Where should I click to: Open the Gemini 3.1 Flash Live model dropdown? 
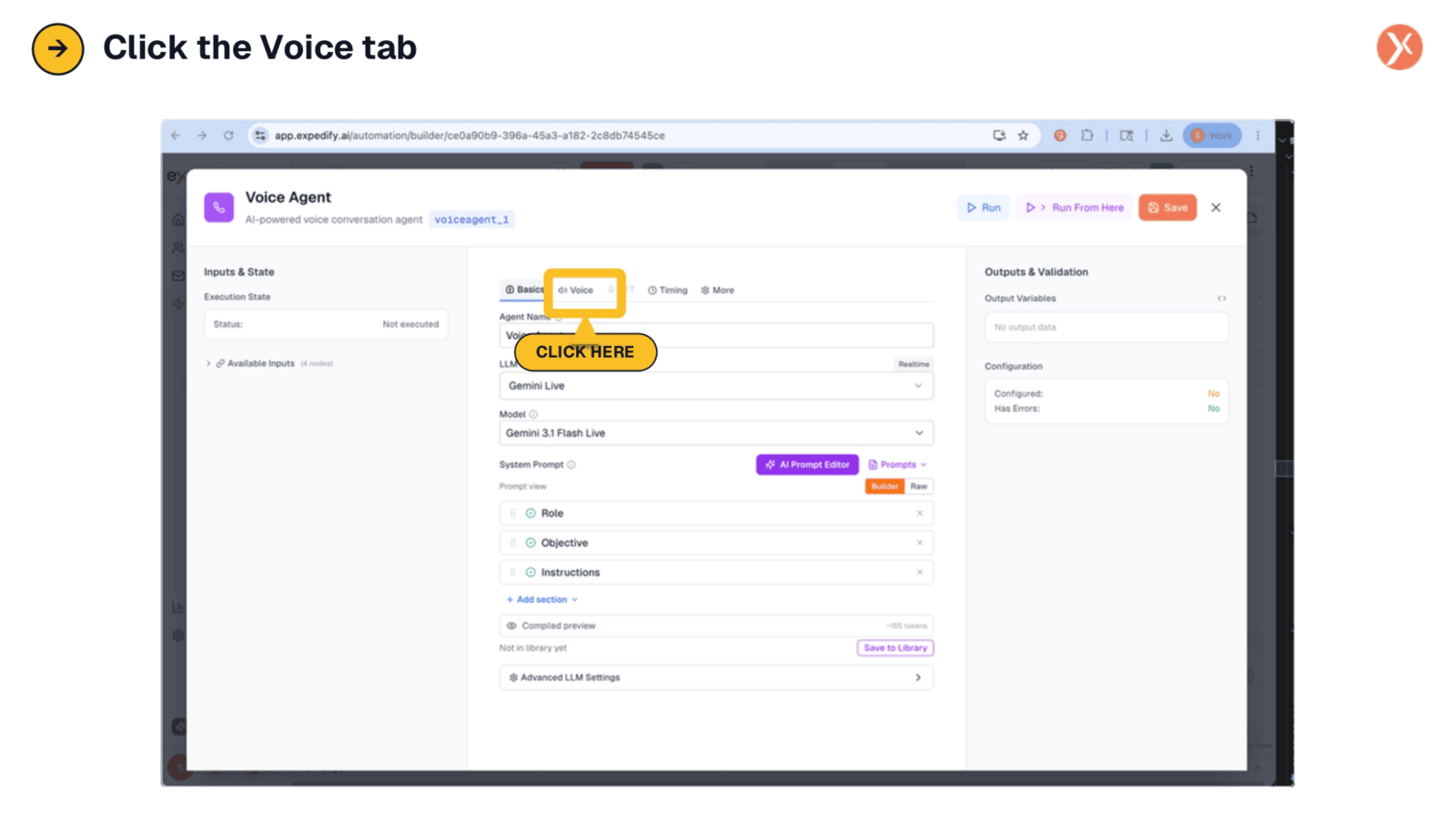point(716,433)
